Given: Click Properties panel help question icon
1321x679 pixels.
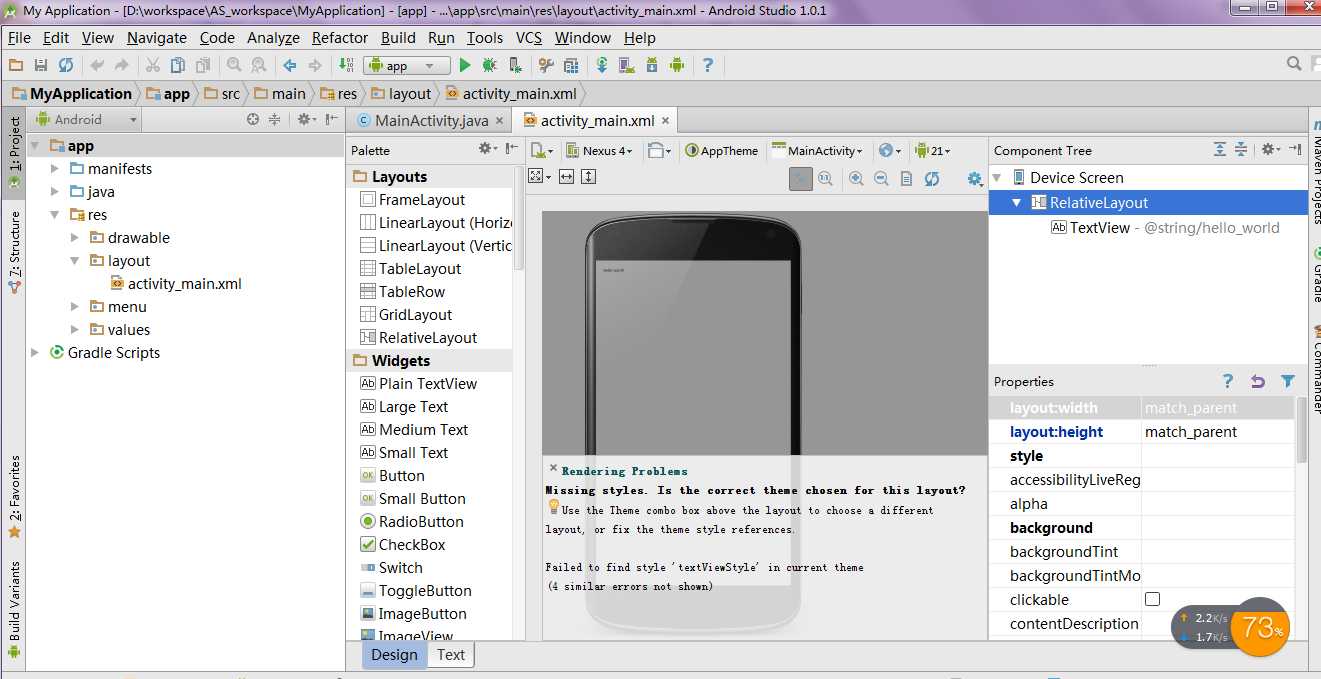Looking at the screenshot, I should pyautogui.click(x=1228, y=381).
